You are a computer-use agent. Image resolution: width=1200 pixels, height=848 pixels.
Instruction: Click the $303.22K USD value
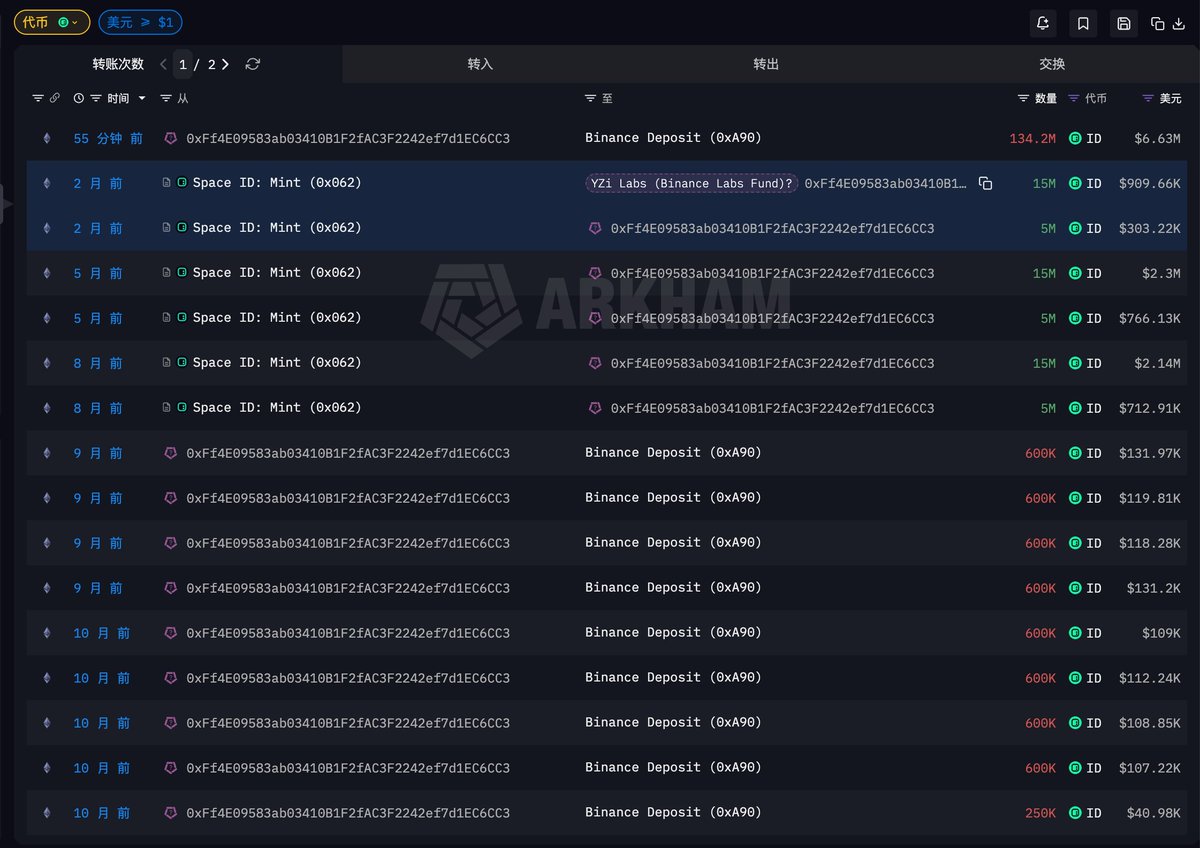[1150, 229]
